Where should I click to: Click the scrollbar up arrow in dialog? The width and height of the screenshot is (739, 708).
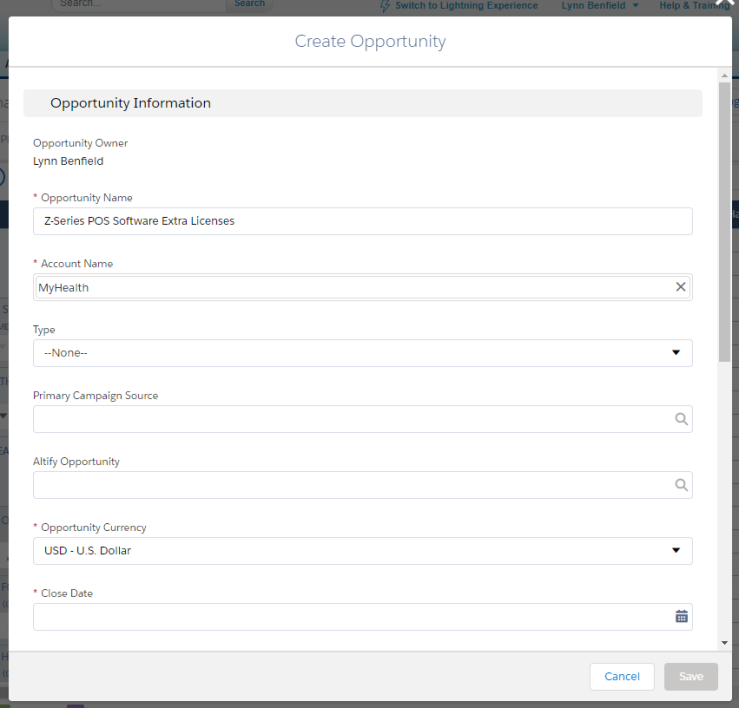[x=724, y=76]
